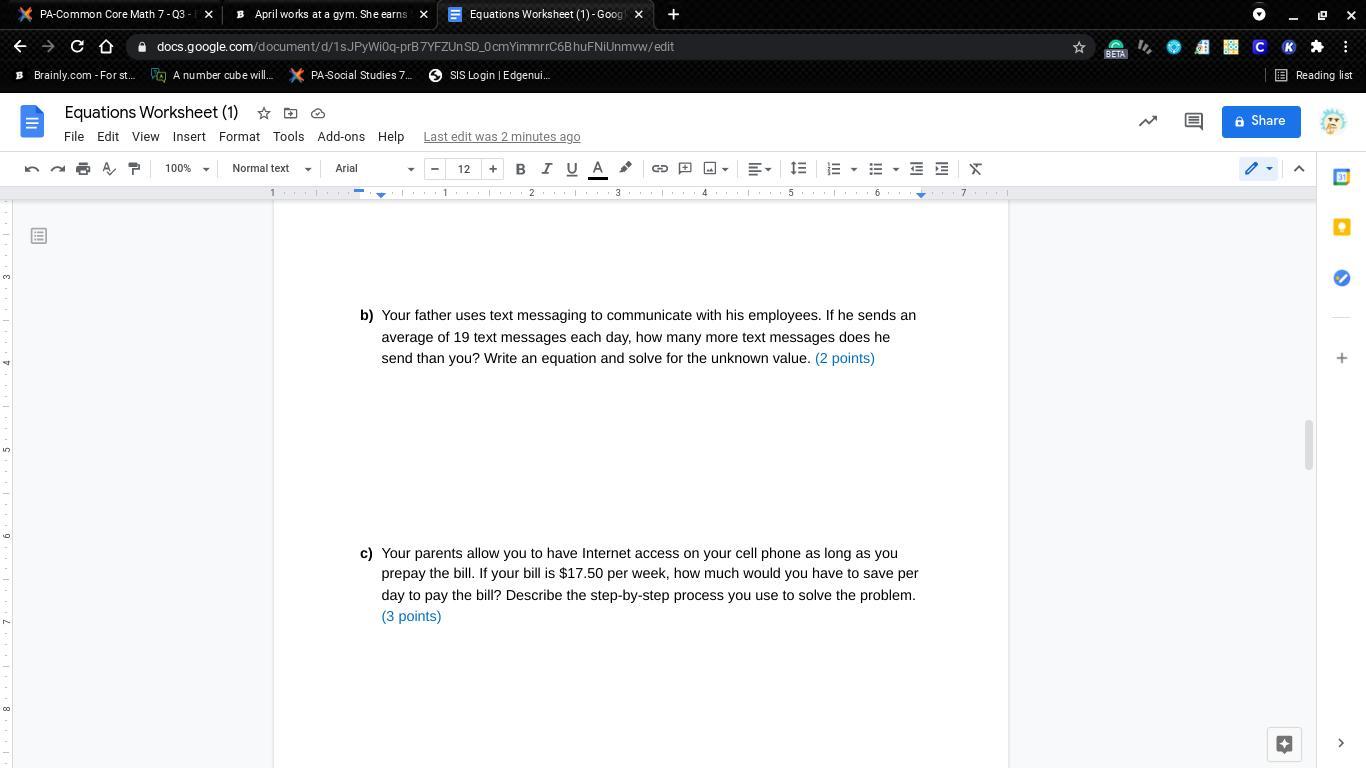Open comment history icon
The height and width of the screenshot is (768, 1366).
[x=1193, y=121]
